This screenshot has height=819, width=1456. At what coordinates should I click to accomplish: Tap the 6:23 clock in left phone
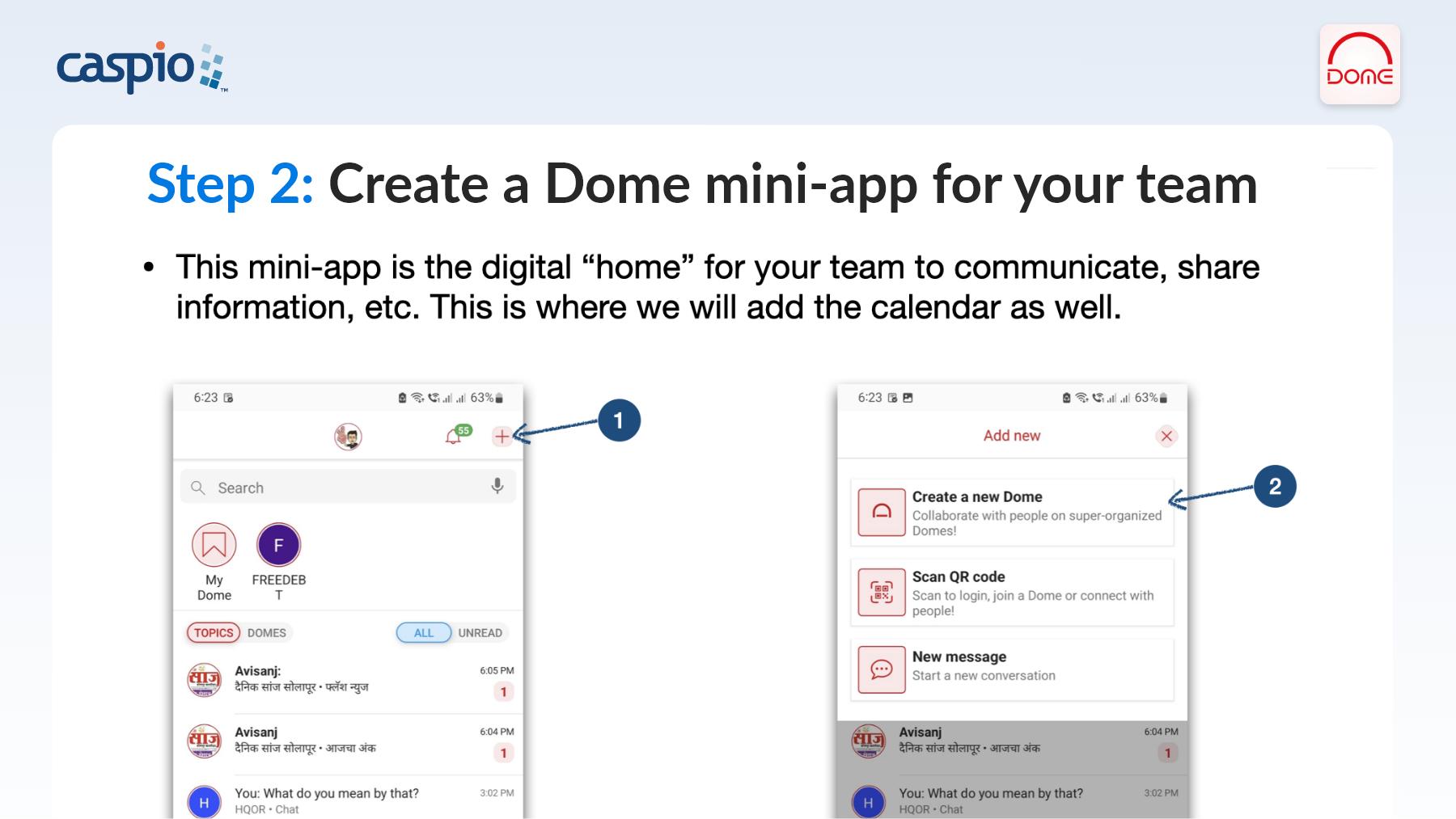(x=205, y=398)
